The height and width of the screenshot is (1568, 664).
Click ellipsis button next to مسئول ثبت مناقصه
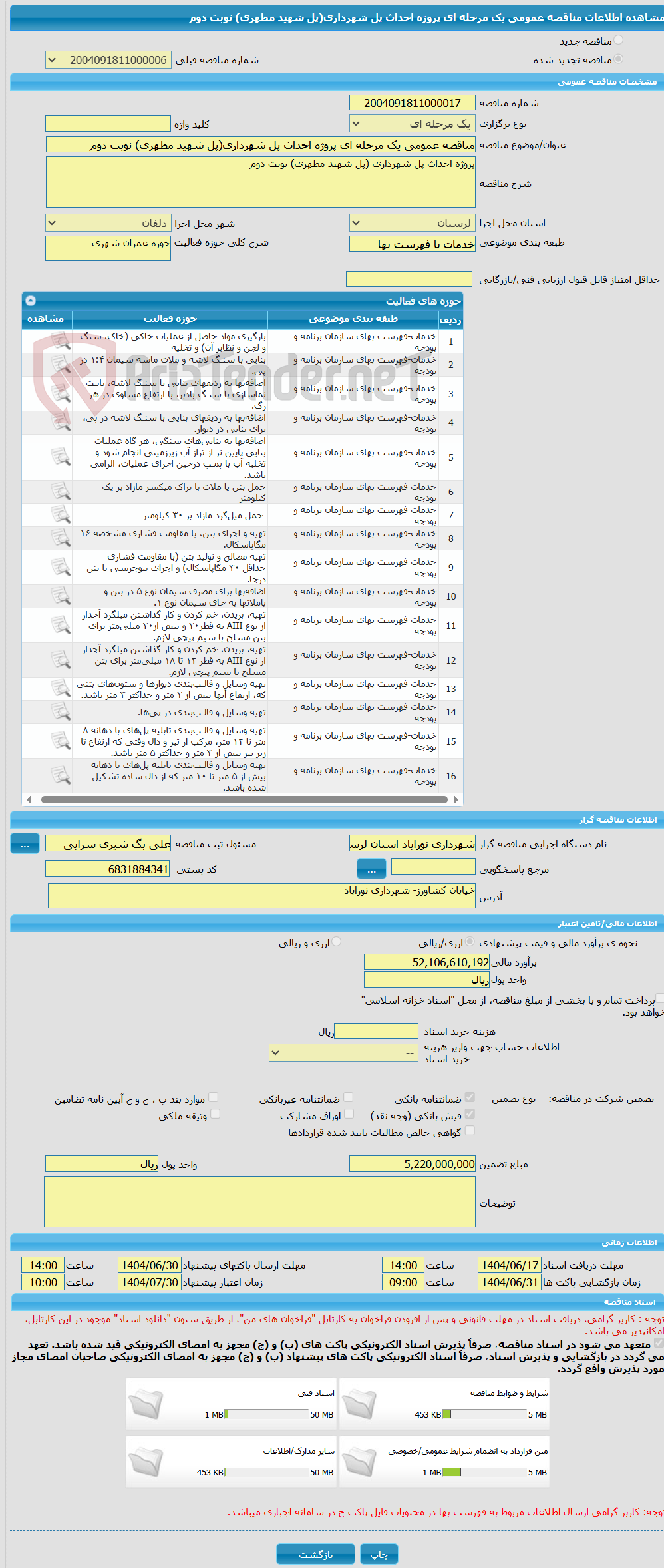point(25,844)
